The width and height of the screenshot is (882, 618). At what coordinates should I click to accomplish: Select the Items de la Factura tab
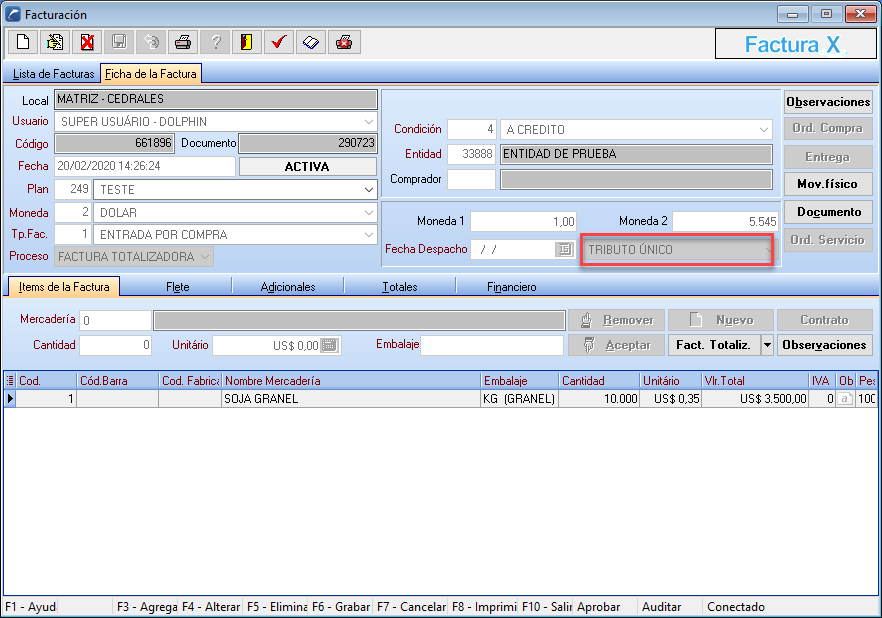coord(64,287)
